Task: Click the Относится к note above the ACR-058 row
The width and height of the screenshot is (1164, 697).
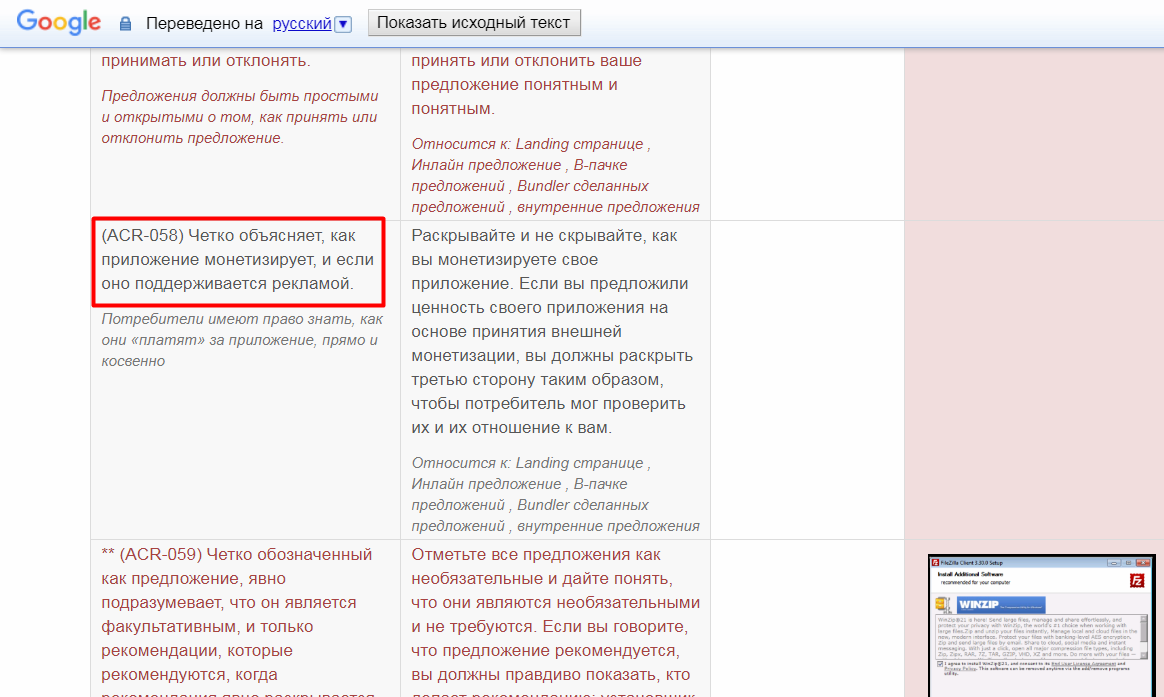Action: pyautogui.click(x=555, y=175)
